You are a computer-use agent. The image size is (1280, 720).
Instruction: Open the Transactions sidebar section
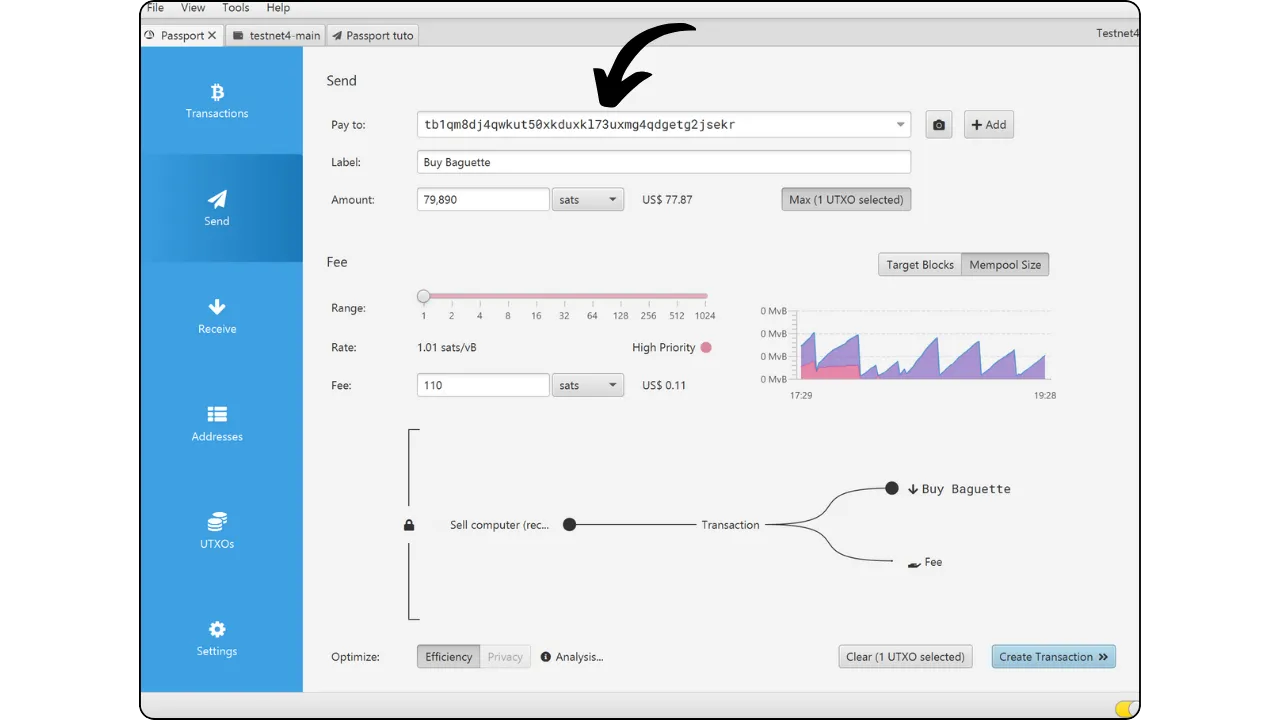pos(217,101)
